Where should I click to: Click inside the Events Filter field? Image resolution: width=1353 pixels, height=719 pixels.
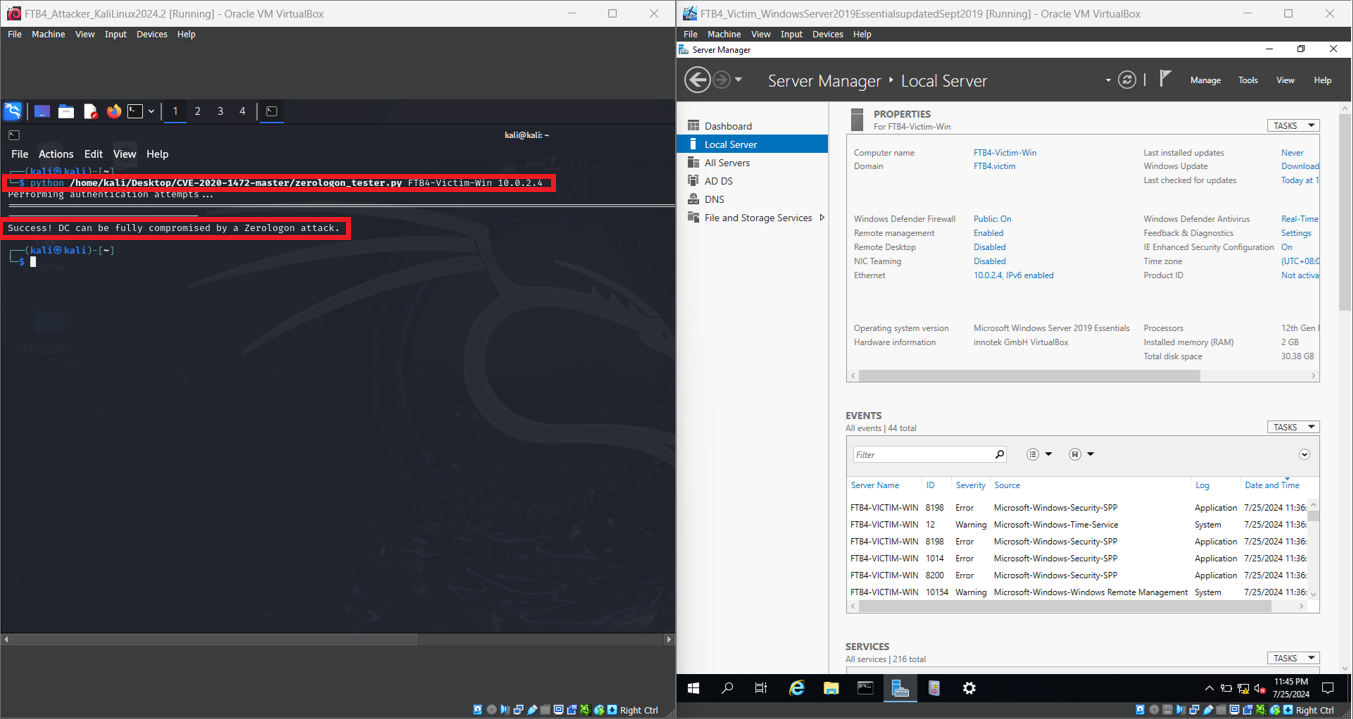921,454
